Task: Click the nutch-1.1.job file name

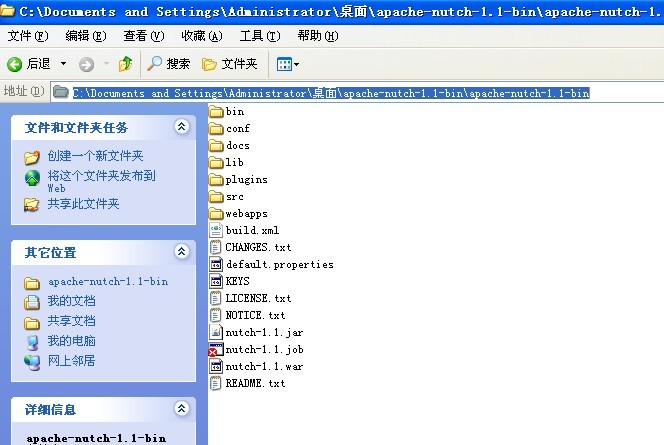Action: (264, 350)
